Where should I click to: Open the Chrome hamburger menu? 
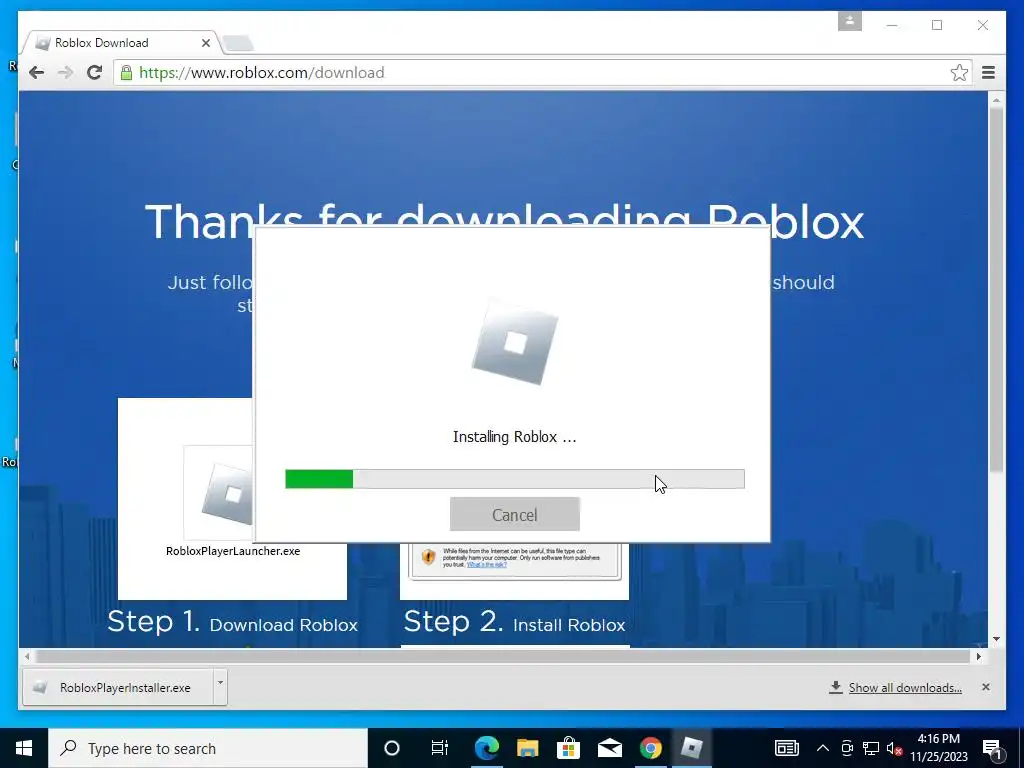pyautogui.click(x=988, y=72)
